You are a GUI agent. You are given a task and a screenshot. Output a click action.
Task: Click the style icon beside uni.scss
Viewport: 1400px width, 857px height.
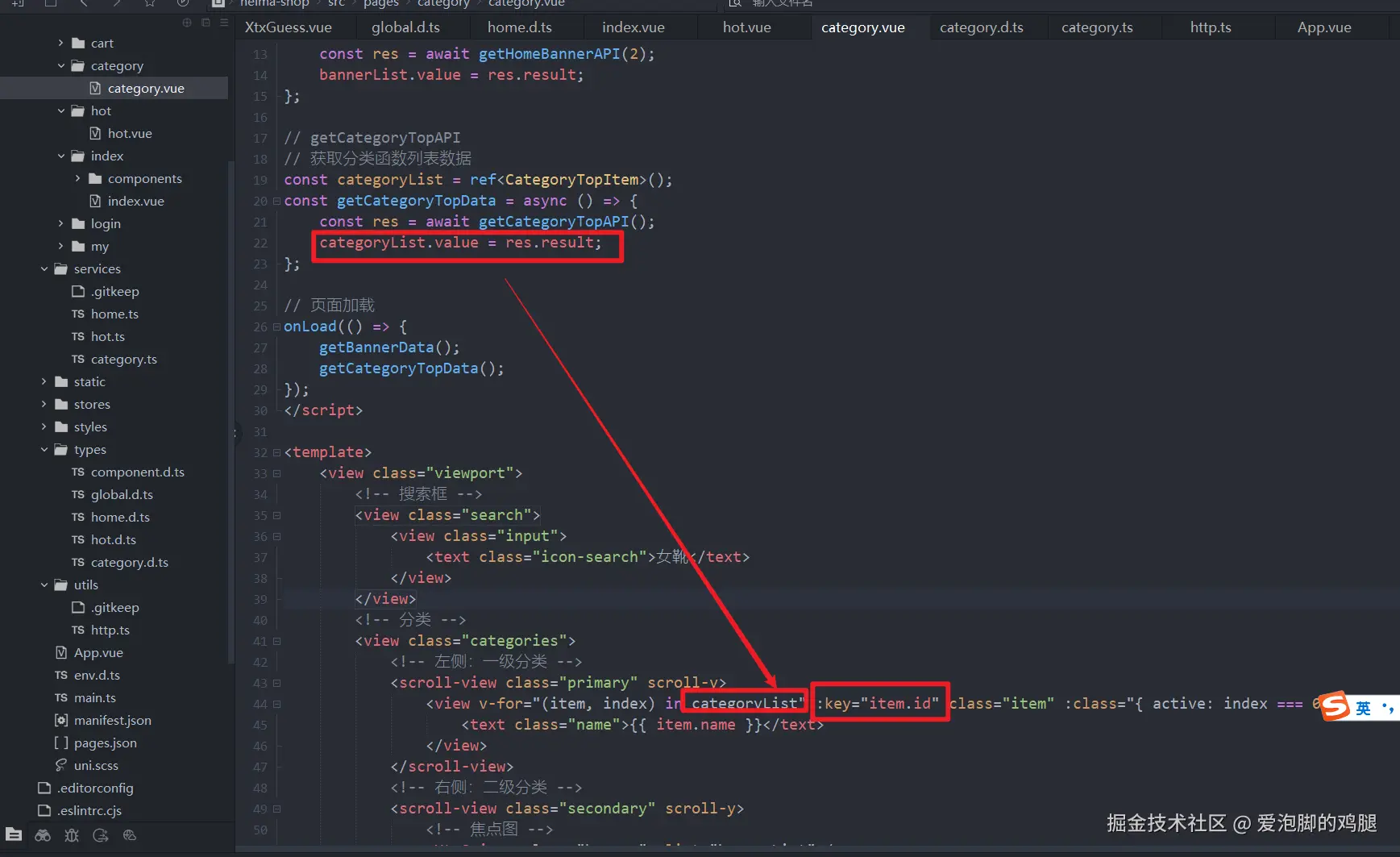[x=61, y=765]
